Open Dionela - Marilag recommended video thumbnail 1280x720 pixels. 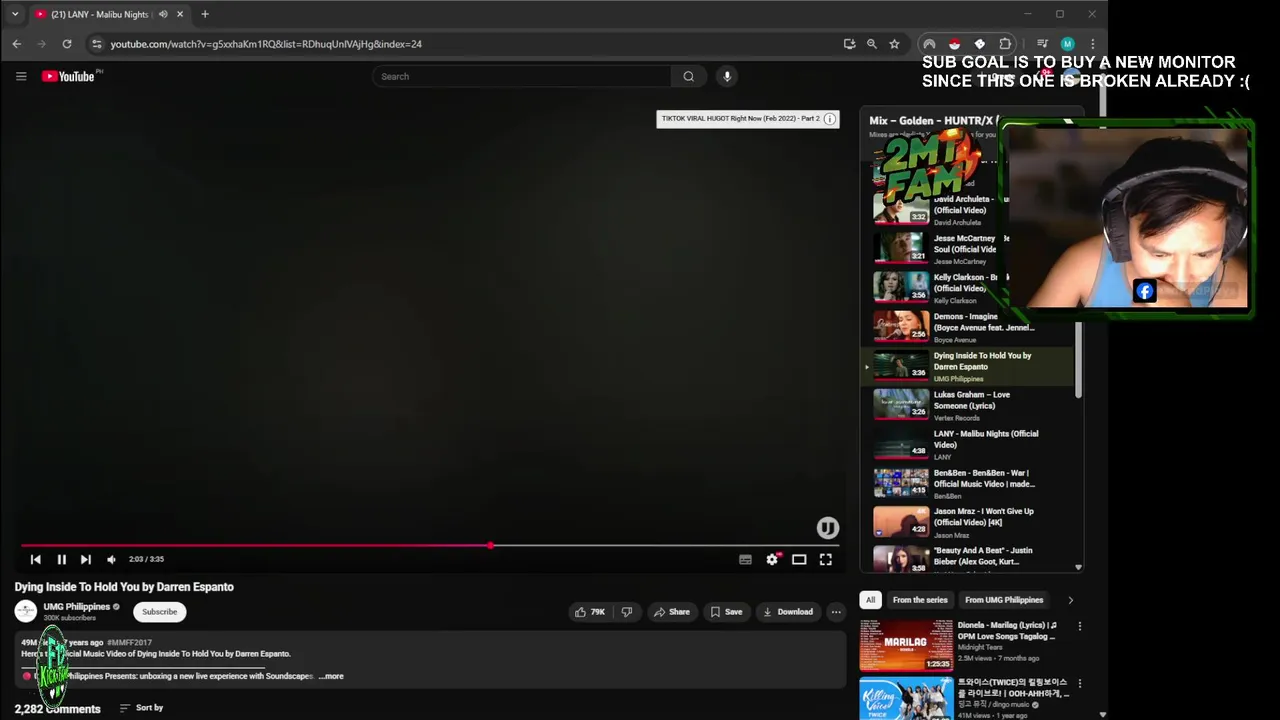click(906, 645)
